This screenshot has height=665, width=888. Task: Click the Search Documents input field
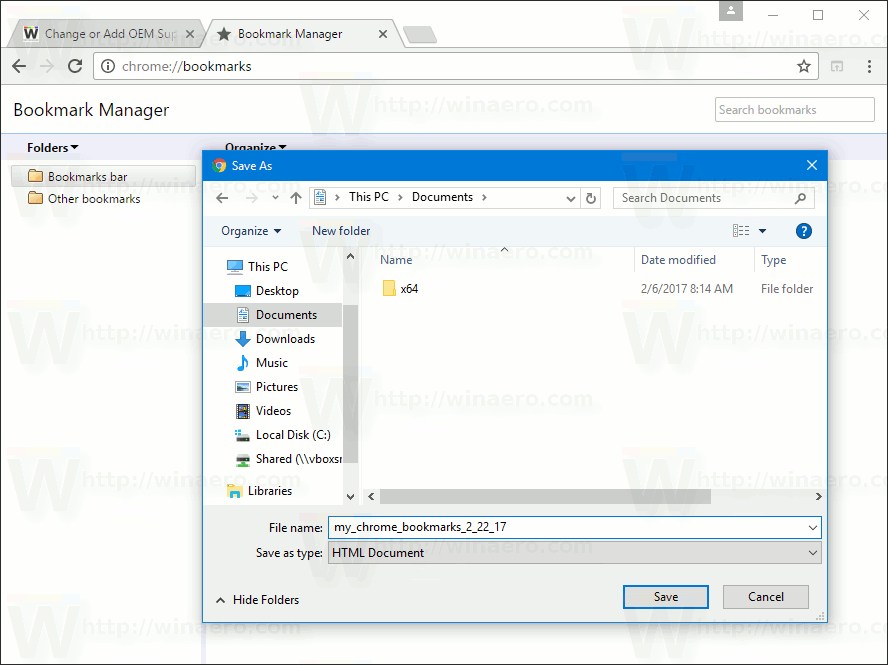tap(700, 198)
